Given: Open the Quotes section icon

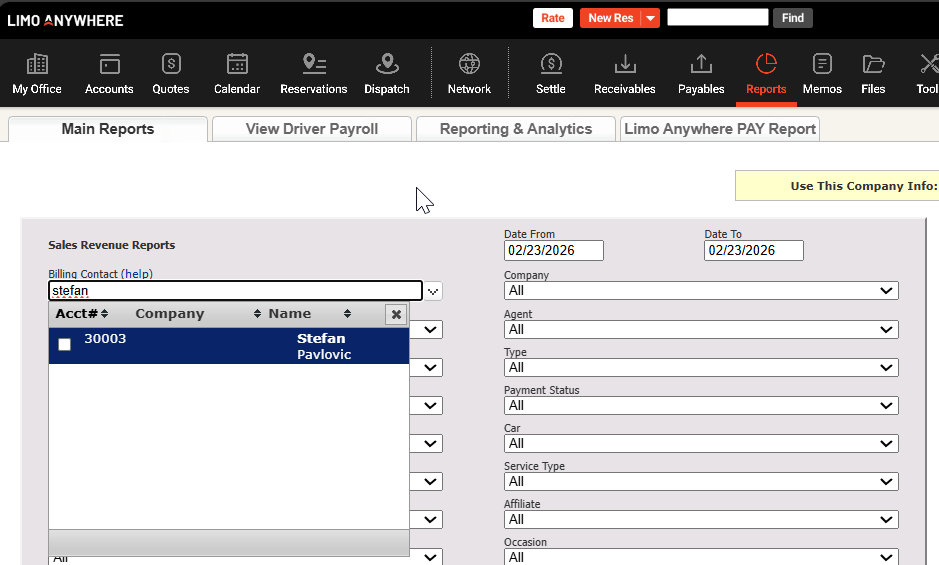Looking at the screenshot, I should (x=171, y=66).
